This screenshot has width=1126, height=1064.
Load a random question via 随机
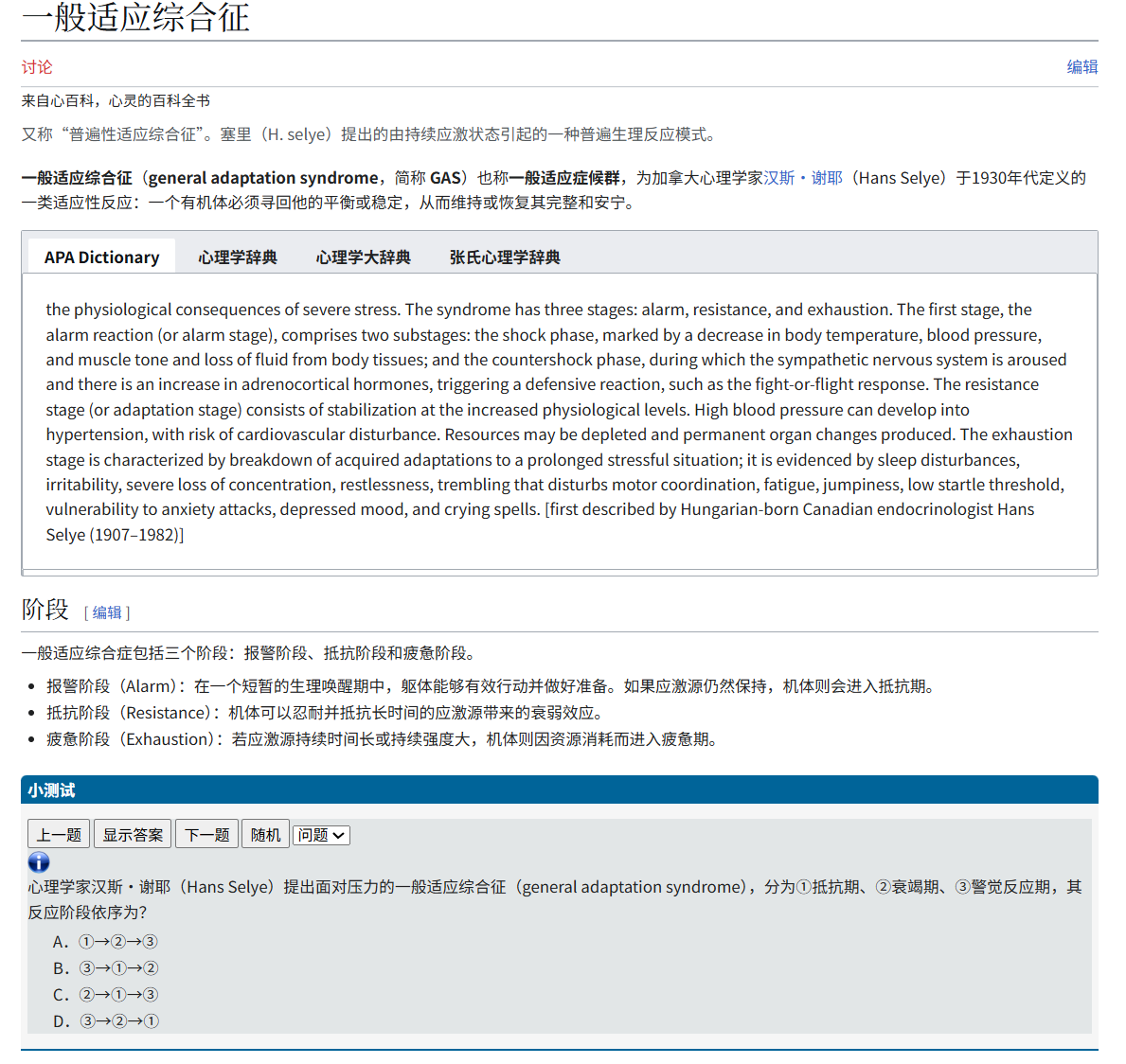click(265, 833)
